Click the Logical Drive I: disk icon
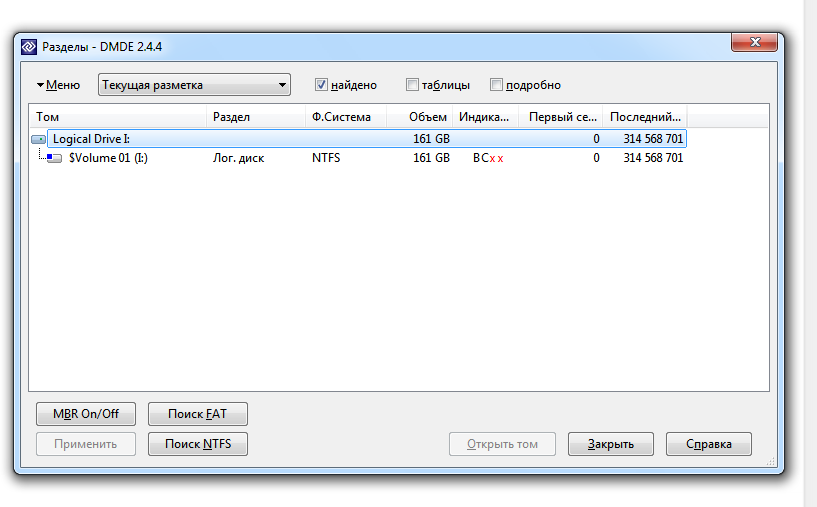The image size is (817, 507). pos(39,139)
